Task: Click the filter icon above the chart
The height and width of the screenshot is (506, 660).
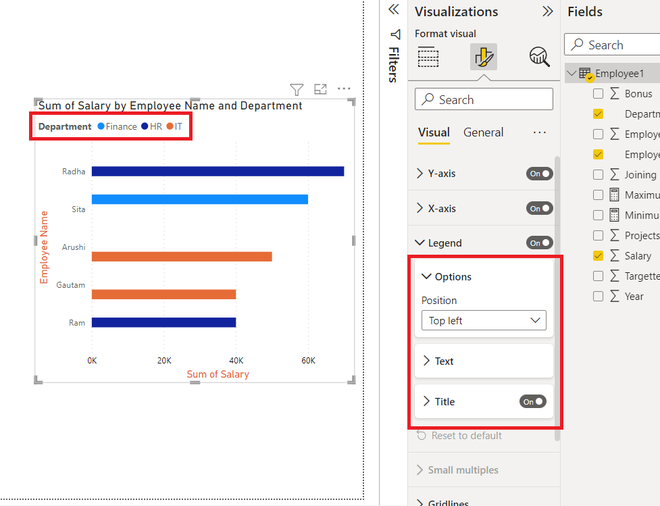Action: pyautogui.click(x=296, y=89)
